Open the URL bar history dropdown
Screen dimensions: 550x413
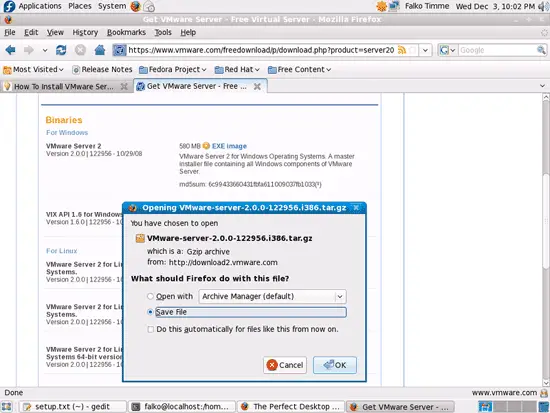tap(425, 50)
